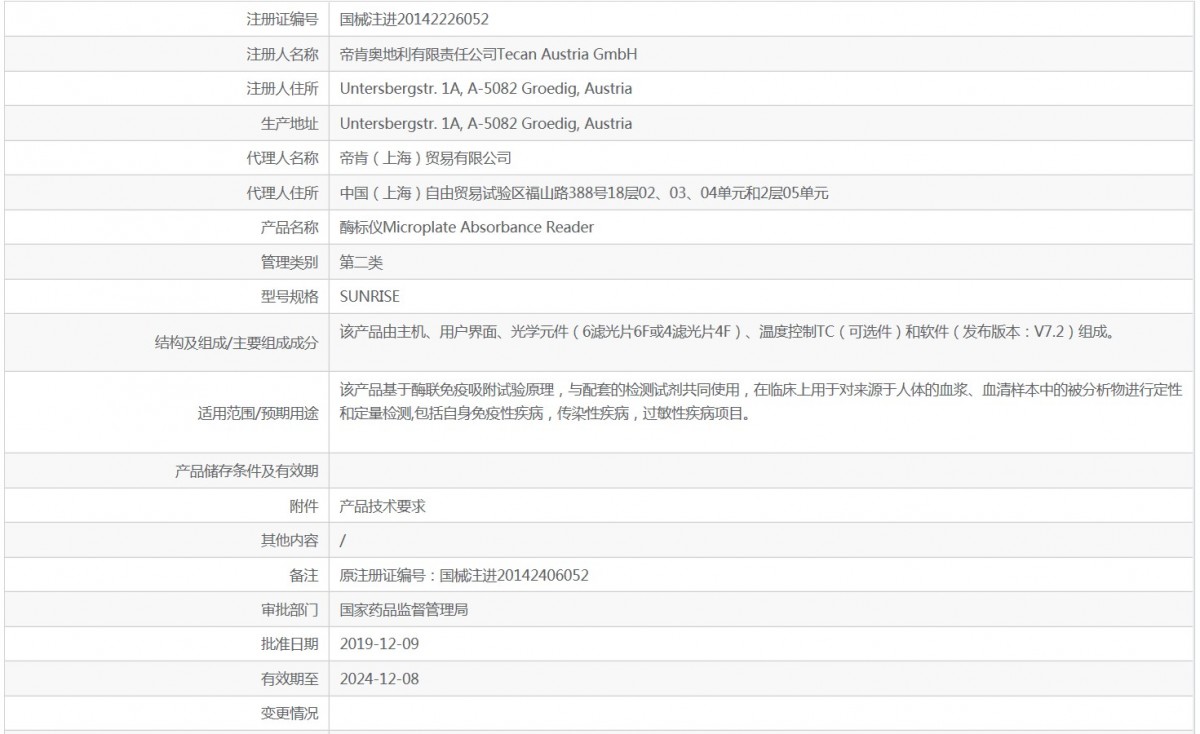Click approval department 国家药品监督管理局

[x=404, y=610]
